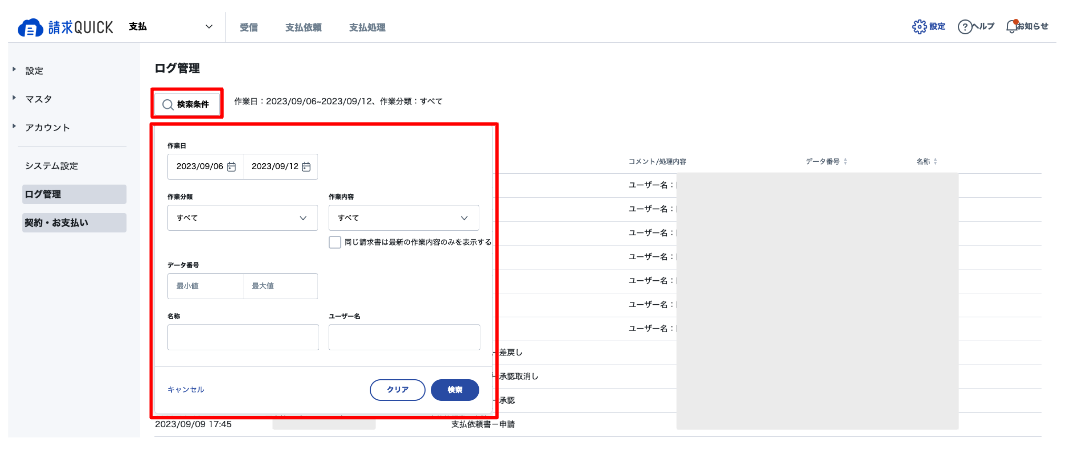Click the 検索条件 search conditions button
The height and width of the screenshot is (457, 1069).
pyautogui.click(x=187, y=104)
